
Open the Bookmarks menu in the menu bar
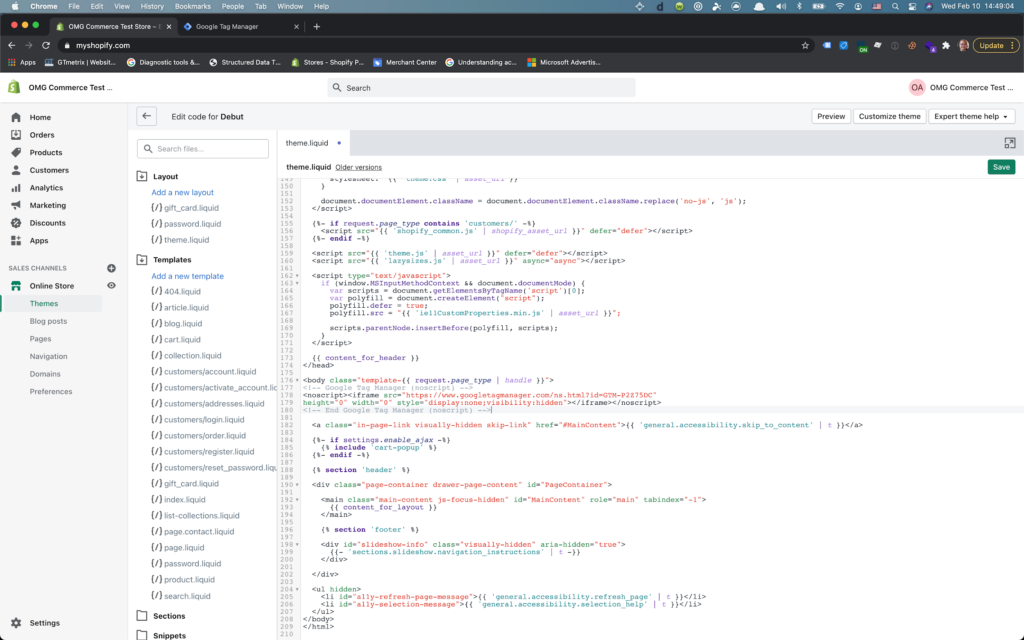point(193,7)
